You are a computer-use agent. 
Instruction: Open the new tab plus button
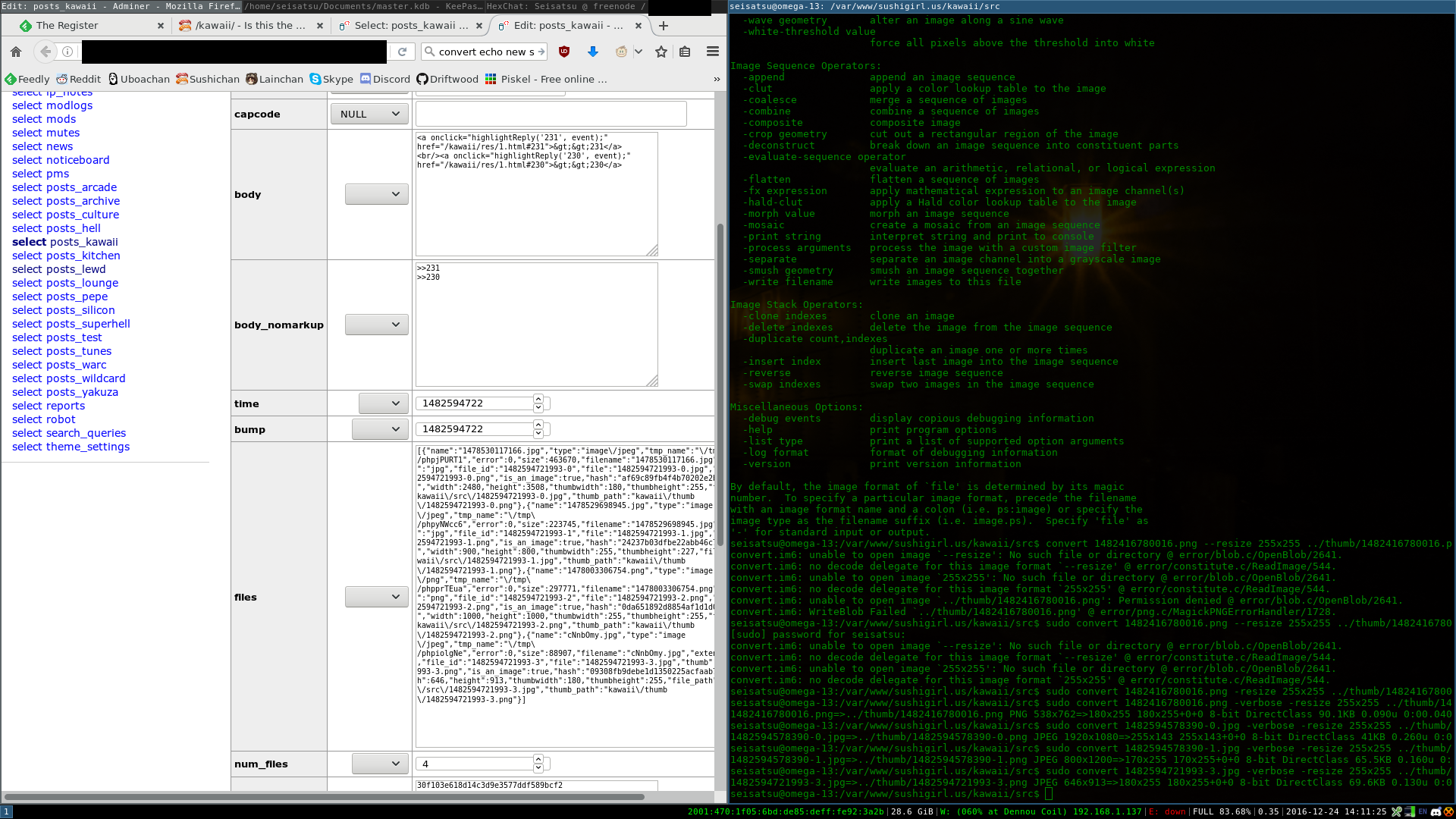pos(664,25)
